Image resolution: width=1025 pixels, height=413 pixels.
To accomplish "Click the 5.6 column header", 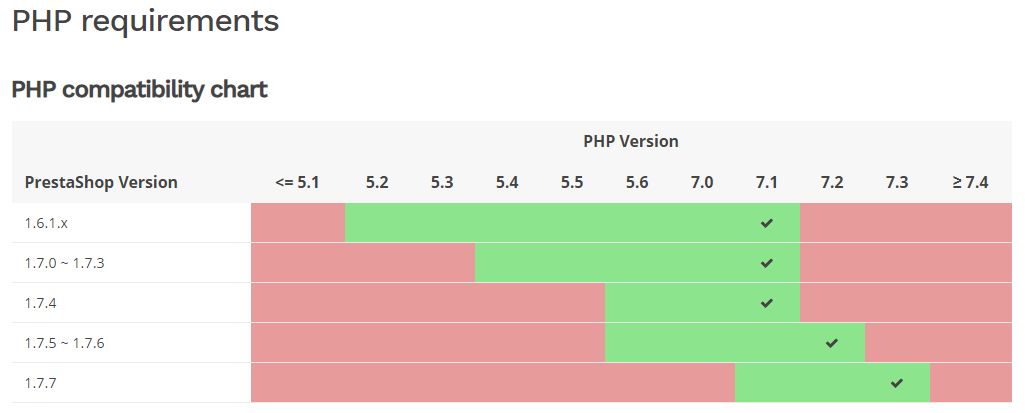I will tap(637, 182).
